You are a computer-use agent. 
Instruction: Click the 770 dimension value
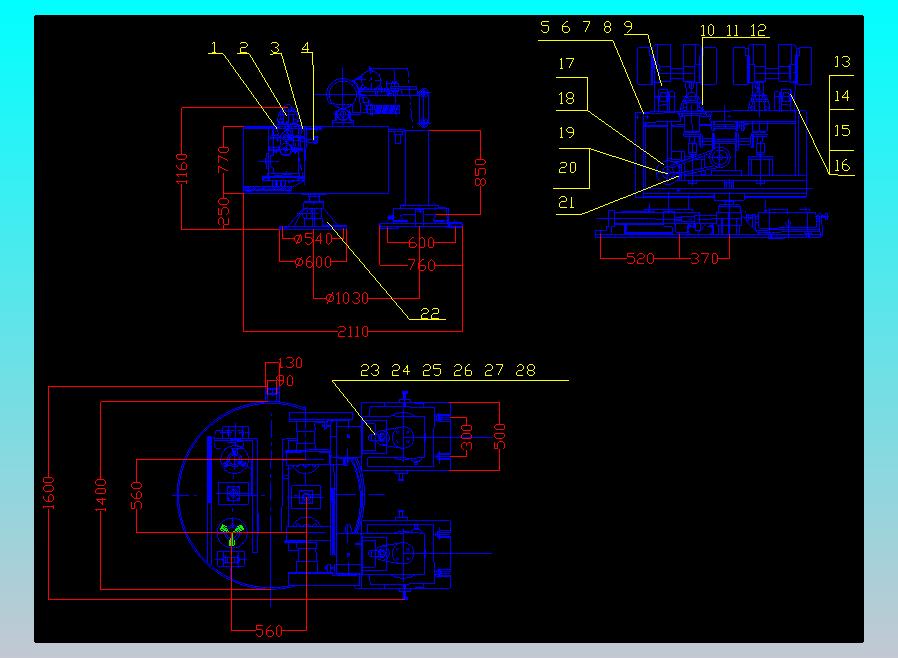pyautogui.click(x=223, y=159)
